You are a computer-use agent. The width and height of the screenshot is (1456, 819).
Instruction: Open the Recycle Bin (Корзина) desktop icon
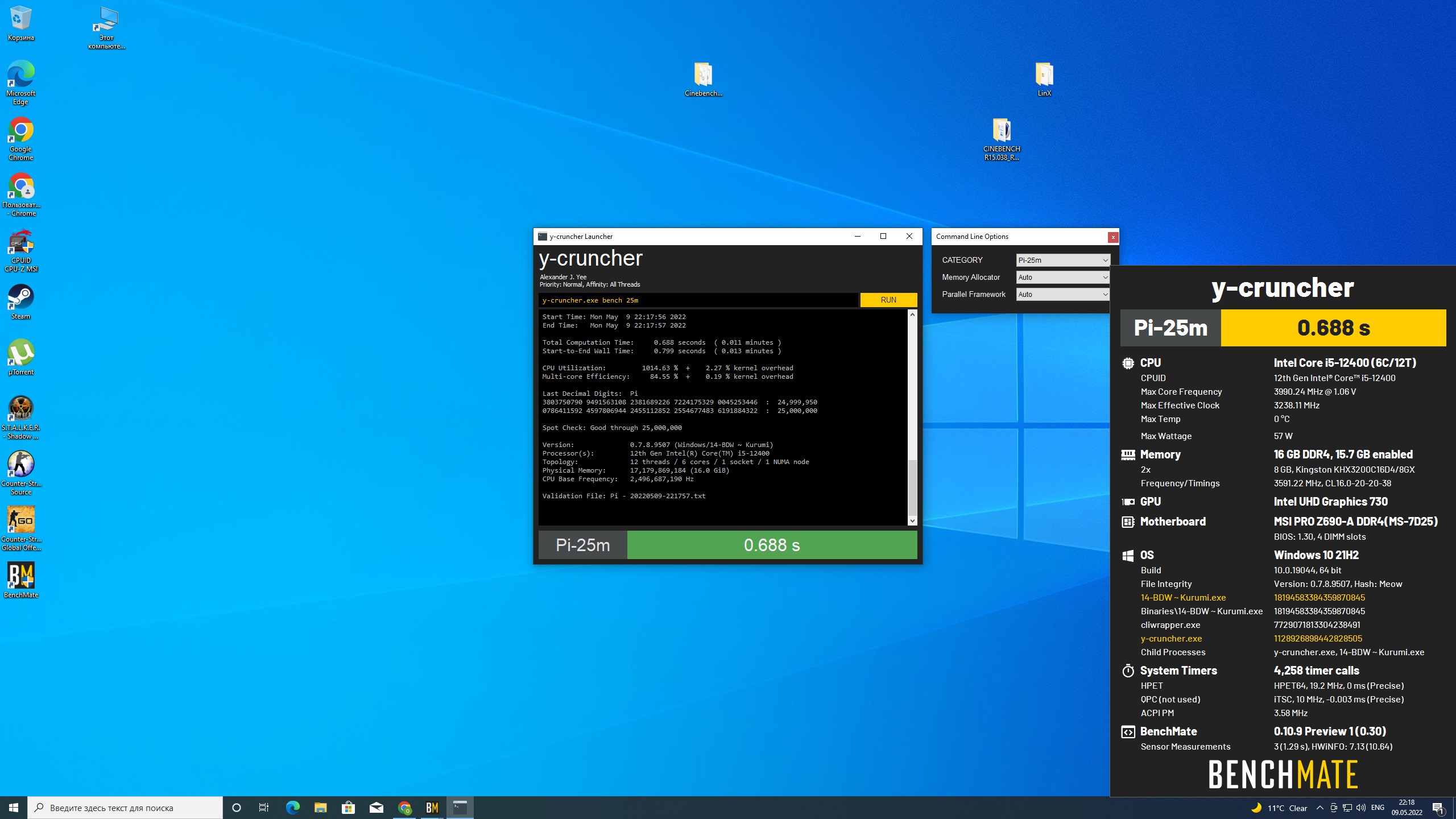tap(20, 23)
